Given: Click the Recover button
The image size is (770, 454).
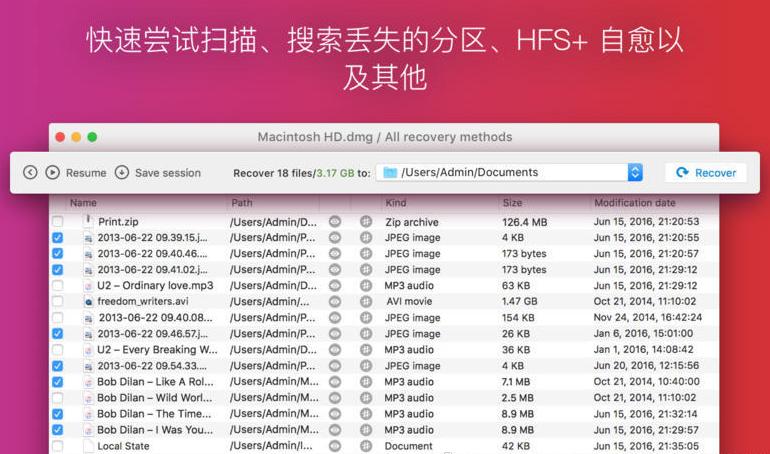Looking at the screenshot, I should 706,173.
